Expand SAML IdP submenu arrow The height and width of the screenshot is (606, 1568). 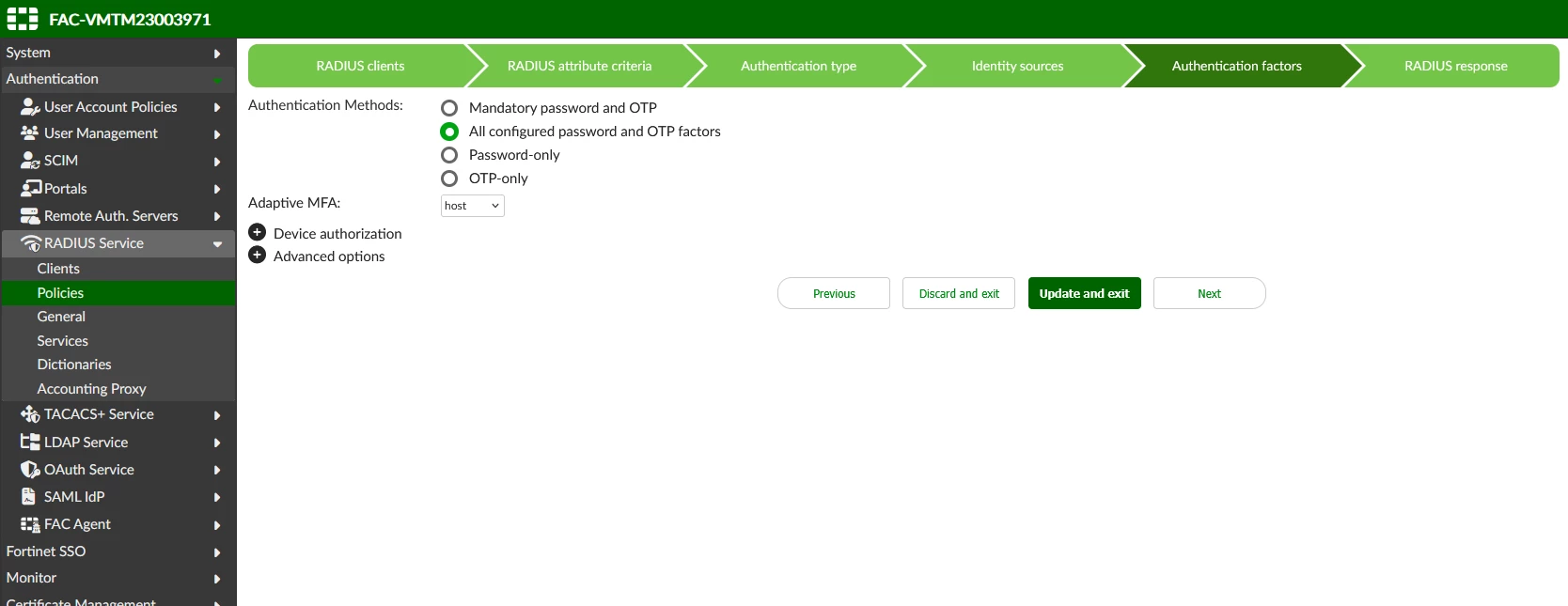(x=217, y=497)
